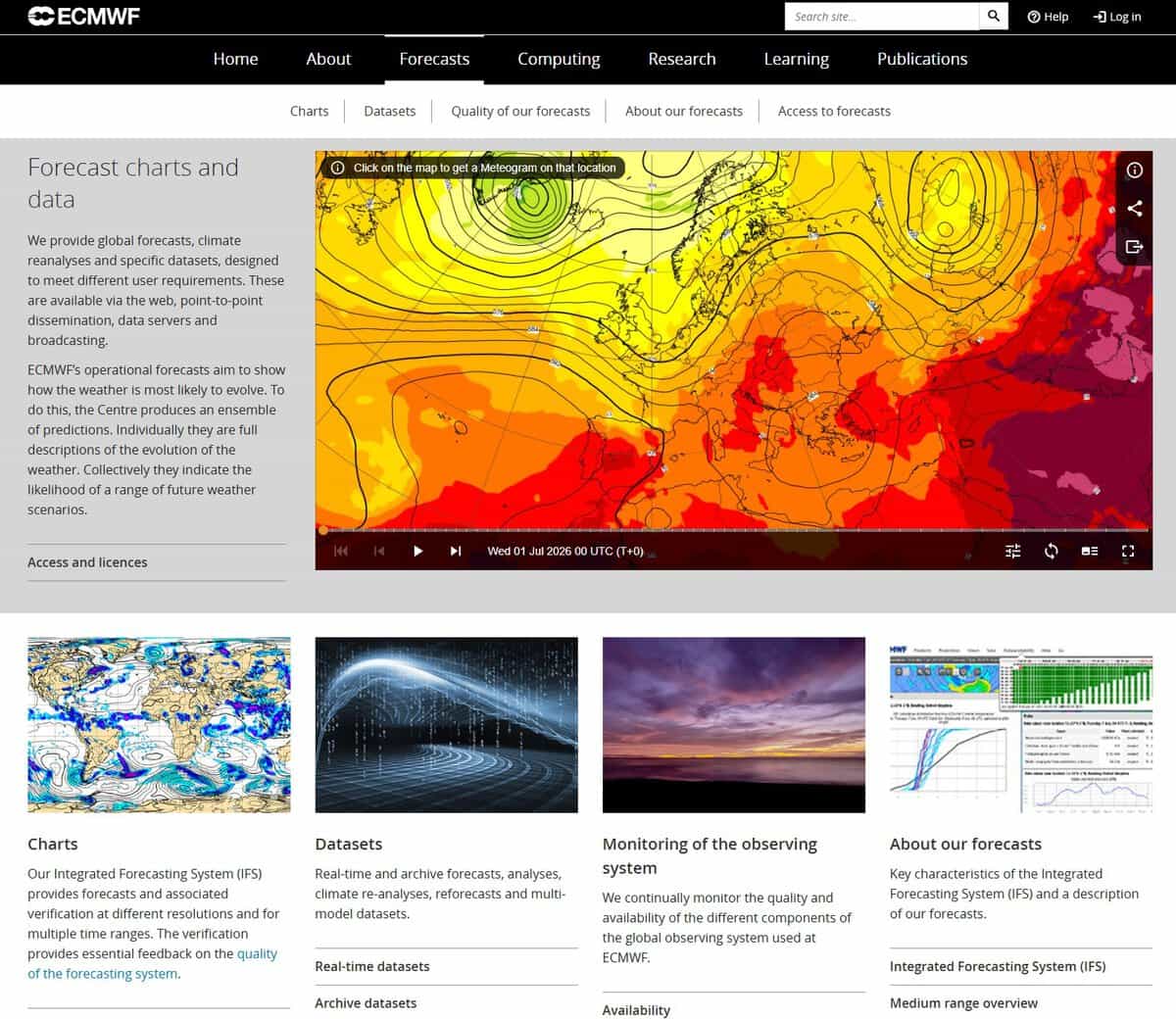This screenshot has width=1176, height=1019.
Task: Follow the quality of the forecasting system link
Action: (152, 963)
